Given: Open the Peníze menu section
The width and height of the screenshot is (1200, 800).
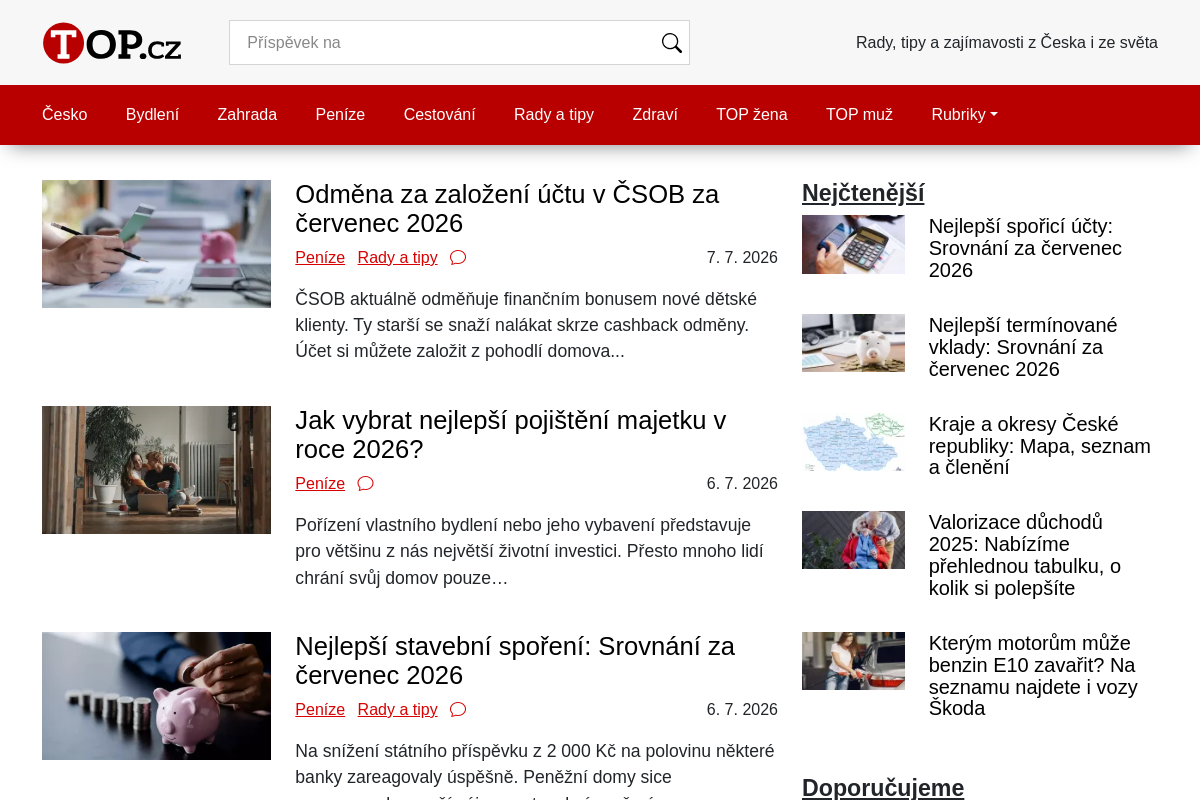Looking at the screenshot, I should coord(340,114).
